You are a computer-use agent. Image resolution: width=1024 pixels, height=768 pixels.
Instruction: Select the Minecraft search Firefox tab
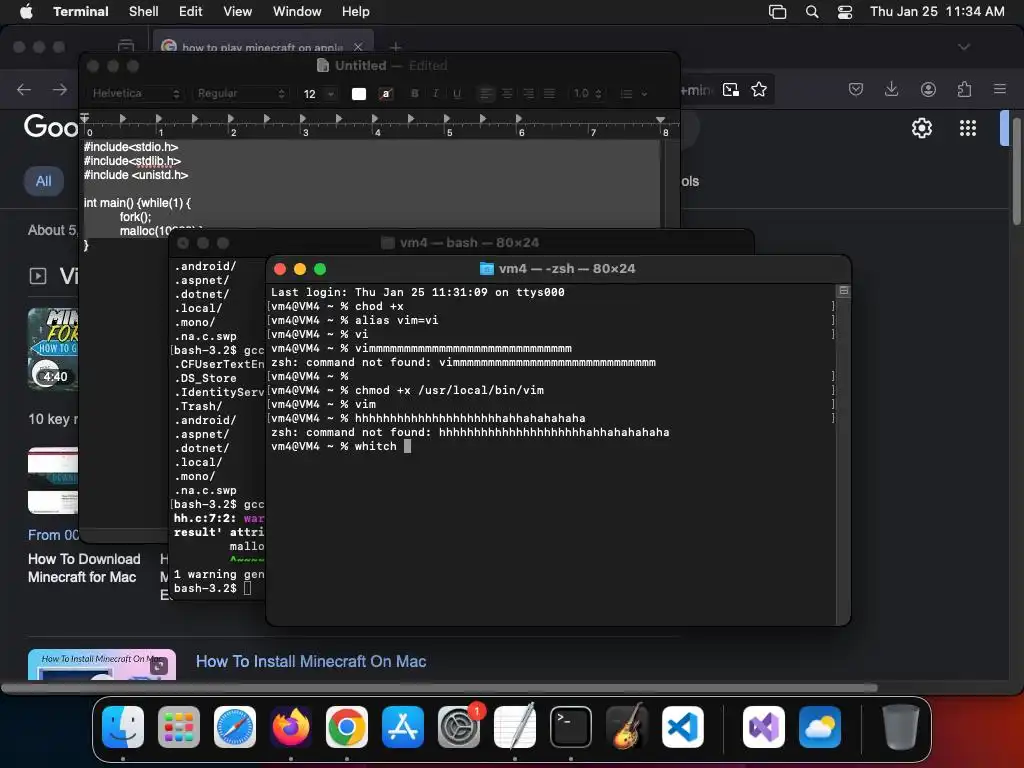point(262,46)
